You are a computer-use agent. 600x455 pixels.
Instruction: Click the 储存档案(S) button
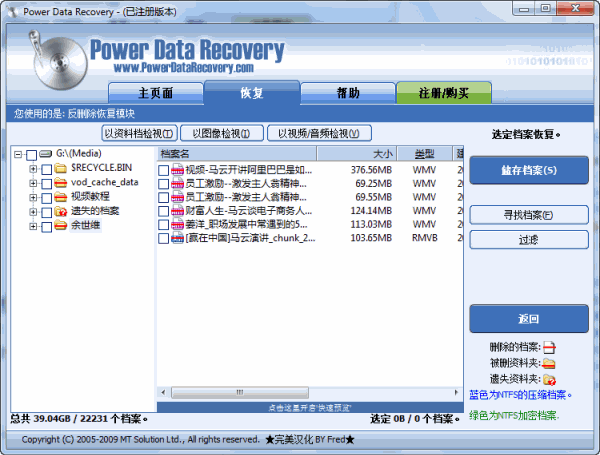(528, 170)
